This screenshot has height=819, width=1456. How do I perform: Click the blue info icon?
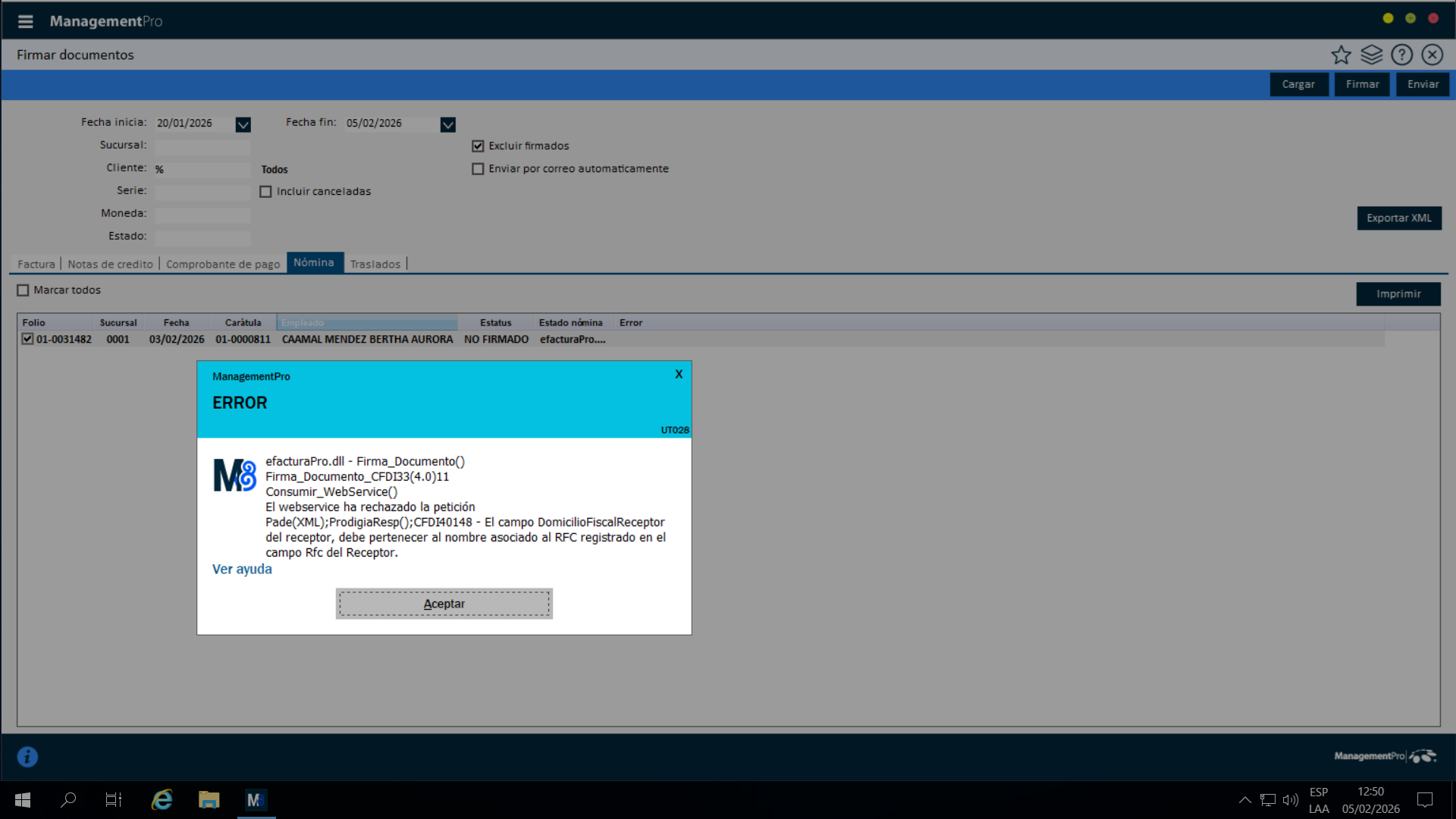tap(27, 756)
